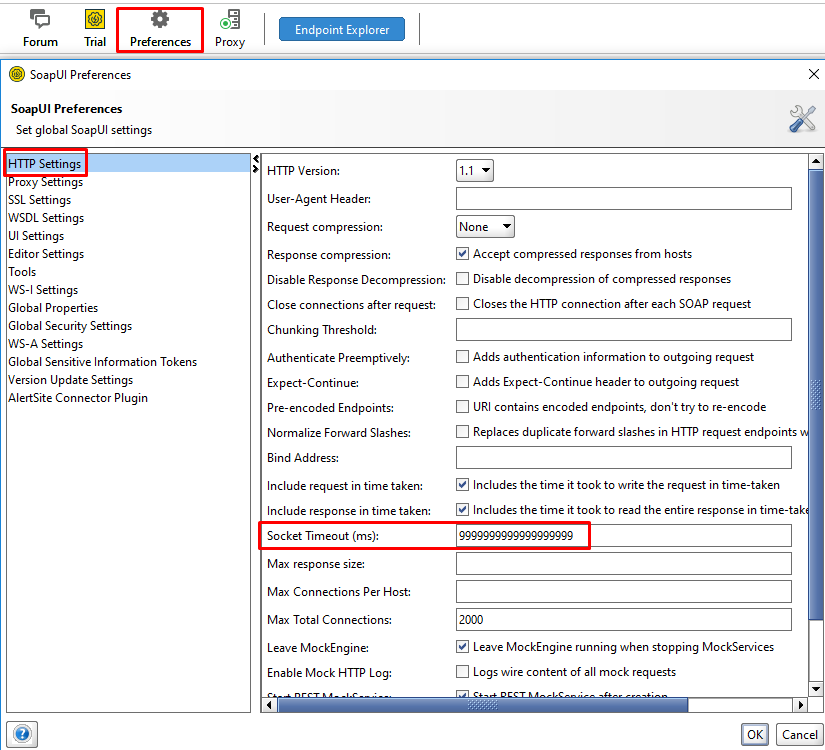This screenshot has width=825, height=750.
Task: Click the Max Connections Per Host field
Action: [623, 592]
